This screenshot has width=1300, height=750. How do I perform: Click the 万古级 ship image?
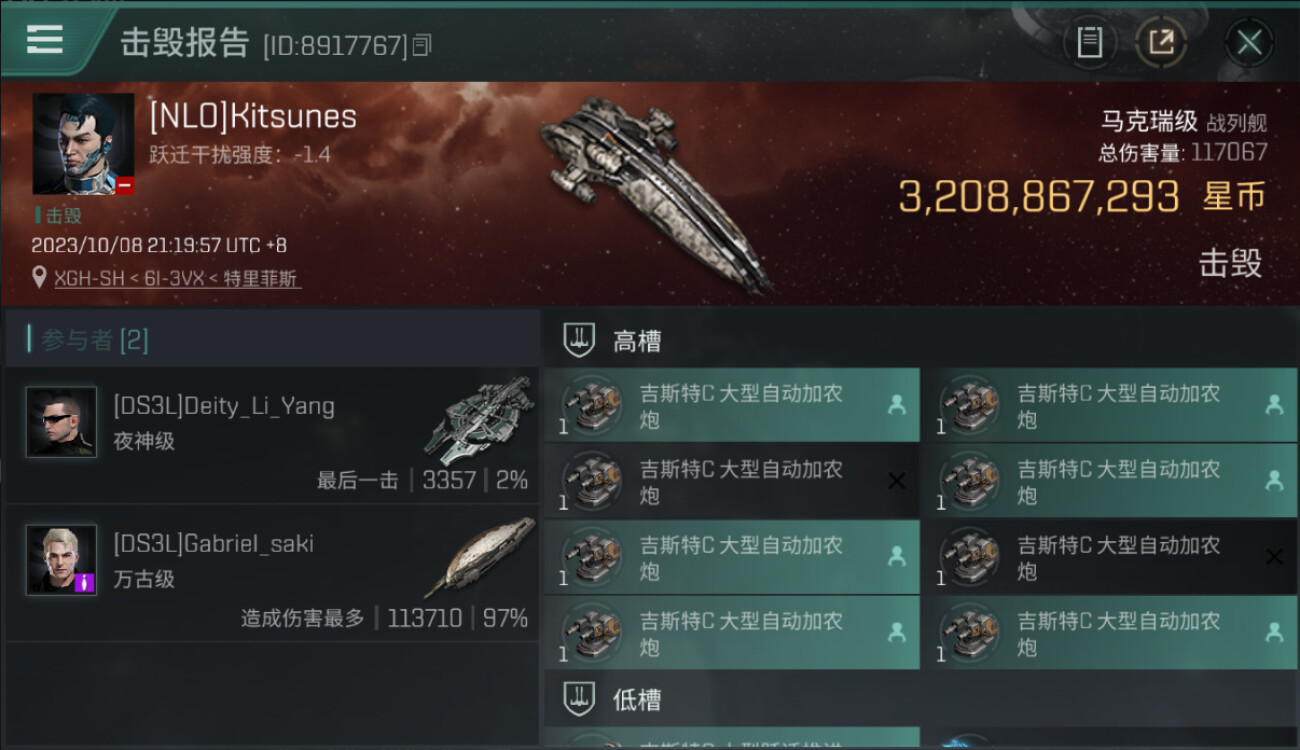click(479, 555)
